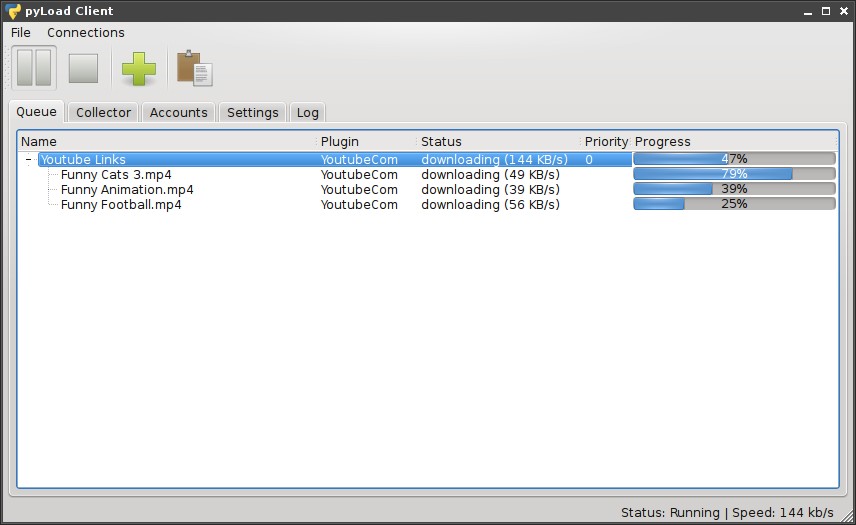Click the 47% progress bar of Youtube Links

click(734, 159)
